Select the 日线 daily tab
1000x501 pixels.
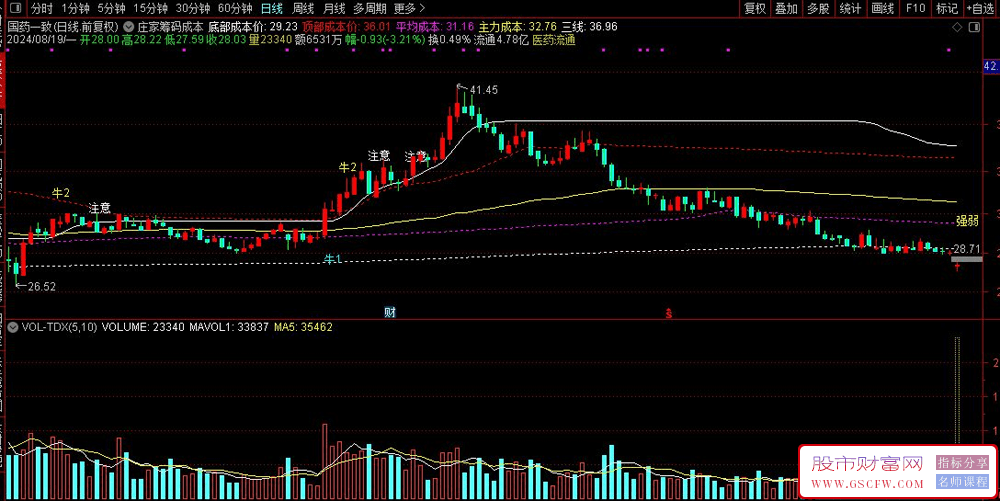click(x=272, y=8)
